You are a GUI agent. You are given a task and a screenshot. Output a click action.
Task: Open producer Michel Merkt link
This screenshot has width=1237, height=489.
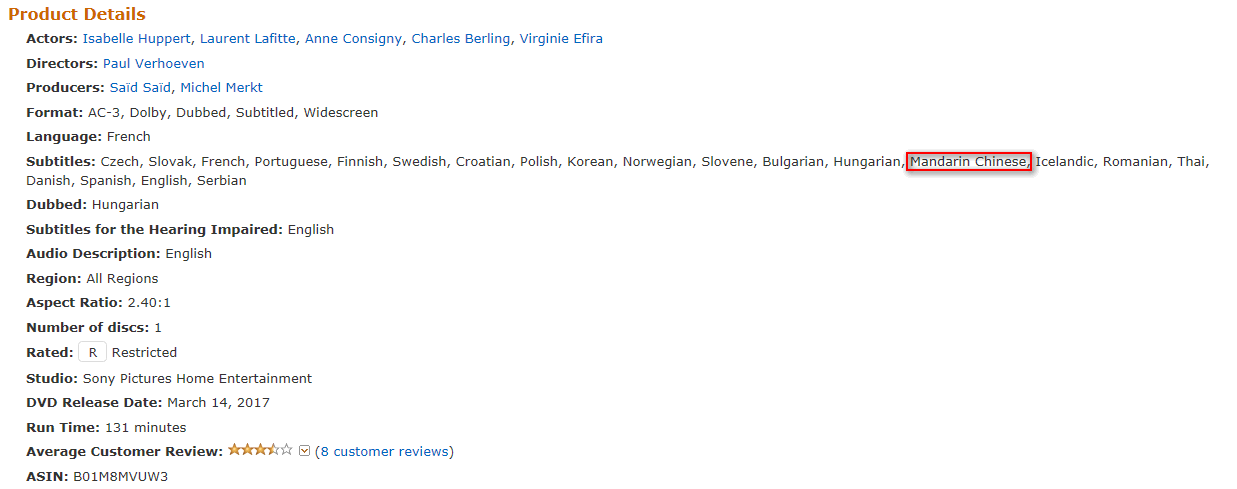coord(221,88)
